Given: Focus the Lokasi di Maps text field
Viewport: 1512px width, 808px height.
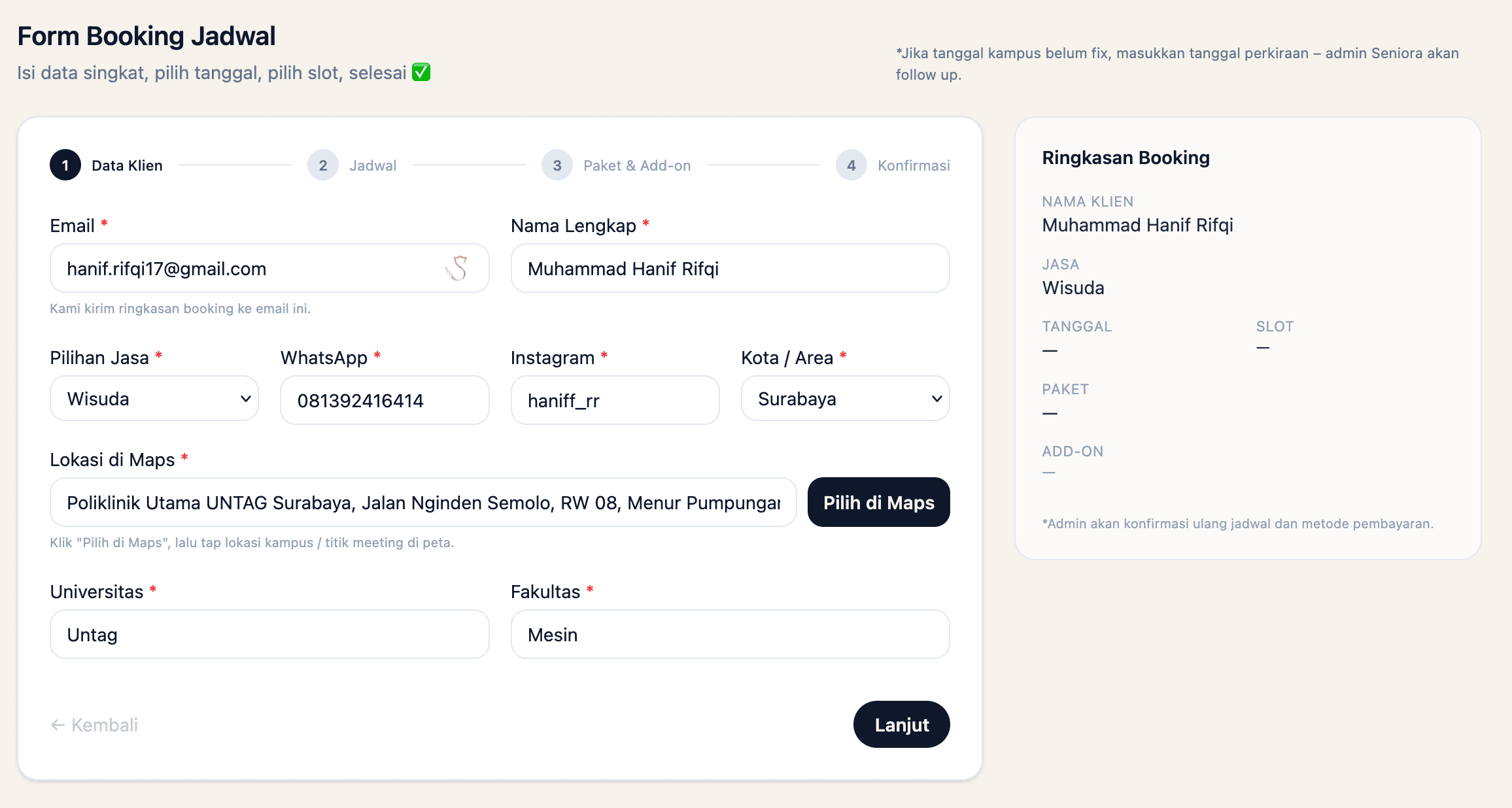Looking at the screenshot, I should (423, 503).
